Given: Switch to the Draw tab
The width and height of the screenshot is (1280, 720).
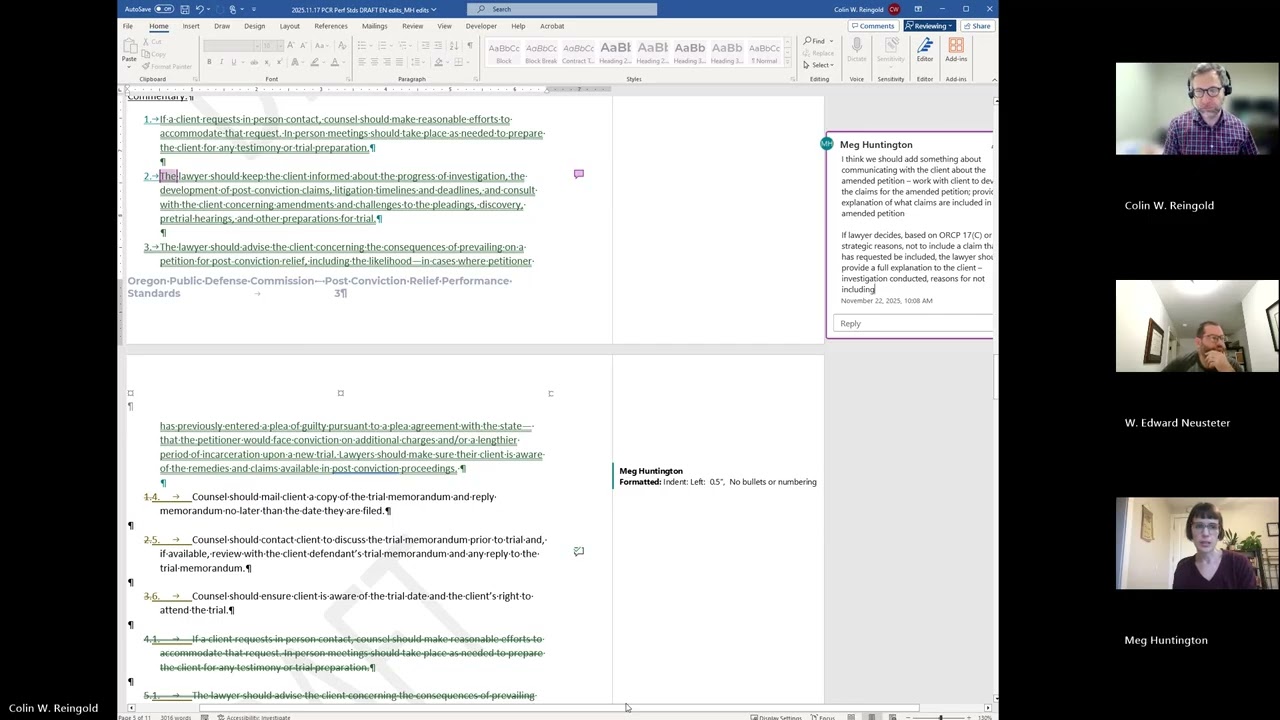Looking at the screenshot, I should [x=222, y=26].
